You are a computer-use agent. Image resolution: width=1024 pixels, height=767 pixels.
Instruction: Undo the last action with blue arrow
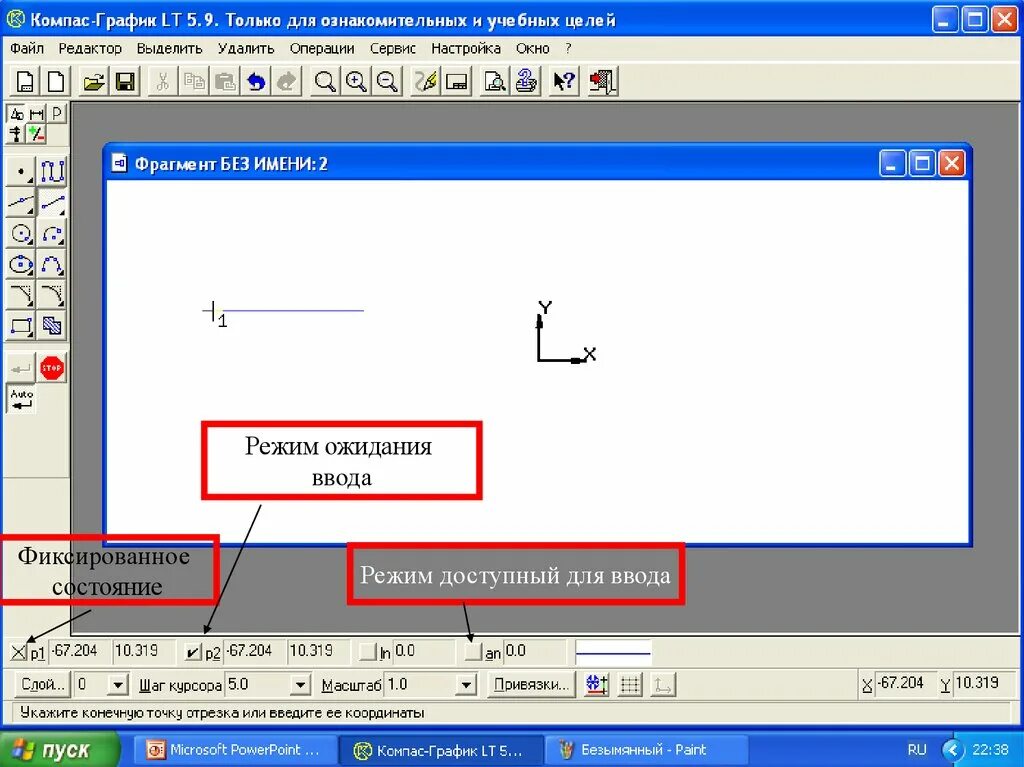point(256,82)
